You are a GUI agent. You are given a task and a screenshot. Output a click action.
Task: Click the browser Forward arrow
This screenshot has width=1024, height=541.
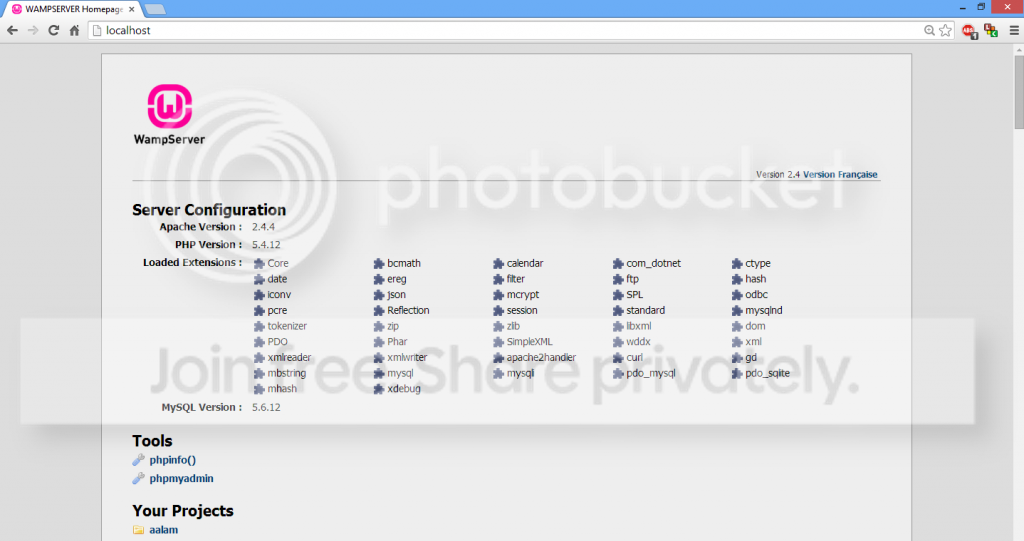pos(33,30)
